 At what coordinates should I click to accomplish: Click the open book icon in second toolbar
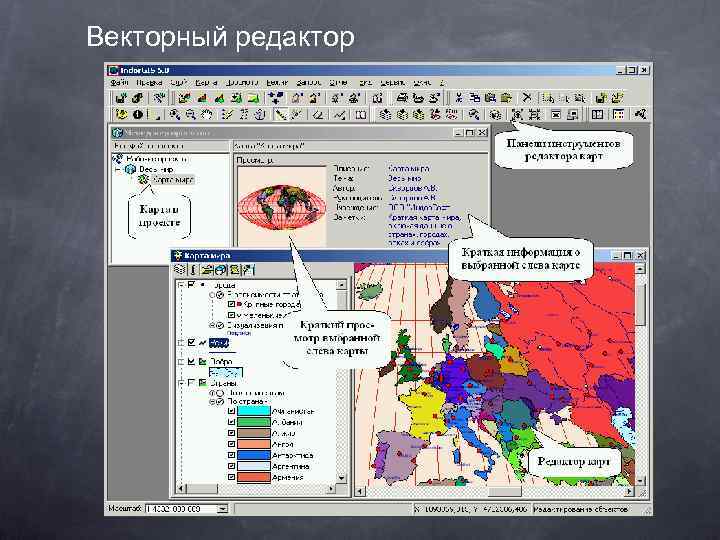[361, 114]
